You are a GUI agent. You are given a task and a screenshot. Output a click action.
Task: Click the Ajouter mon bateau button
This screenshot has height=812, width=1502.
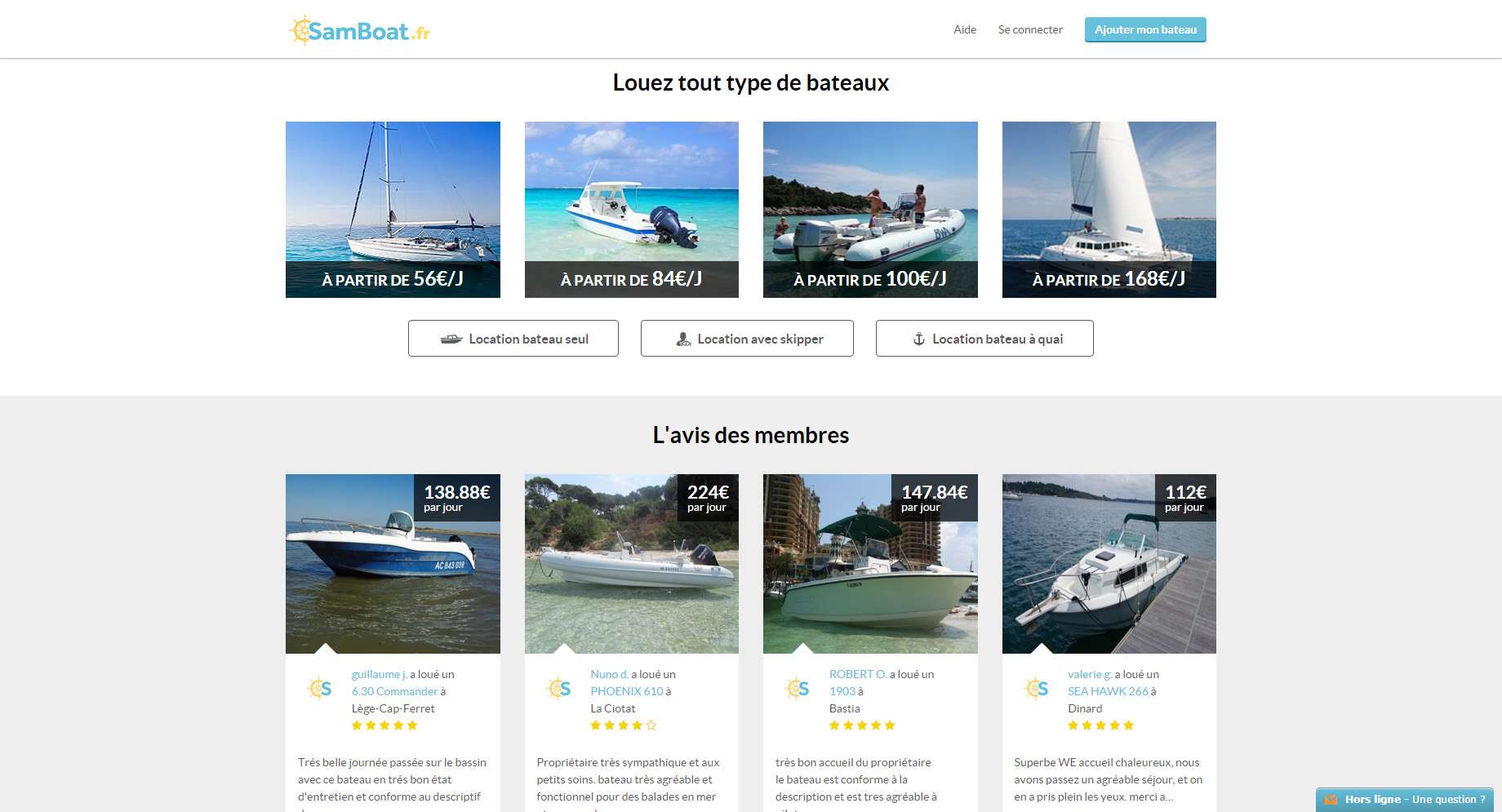coord(1145,29)
